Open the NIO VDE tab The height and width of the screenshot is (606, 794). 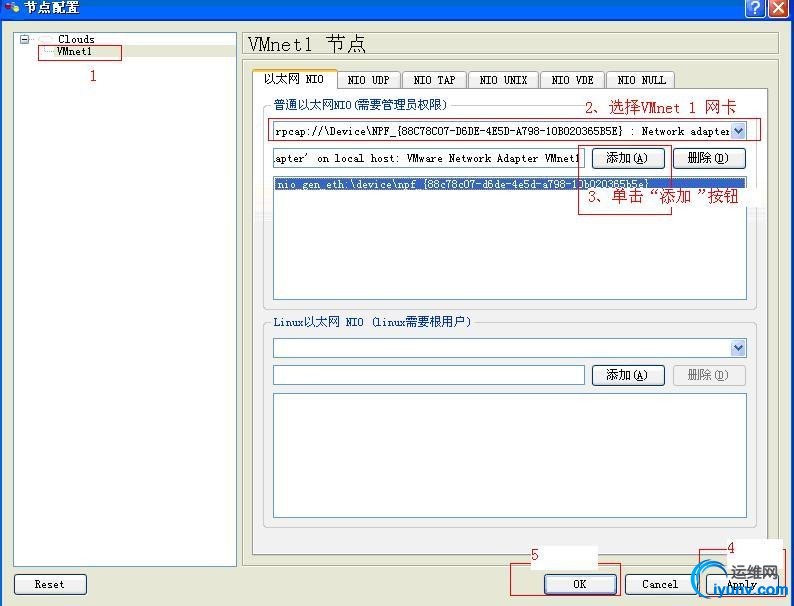click(572, 80)
